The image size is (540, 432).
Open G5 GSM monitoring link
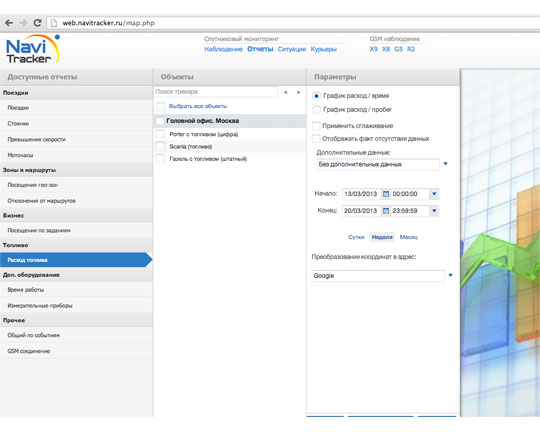pyautogui.click(x=398, y=49)
